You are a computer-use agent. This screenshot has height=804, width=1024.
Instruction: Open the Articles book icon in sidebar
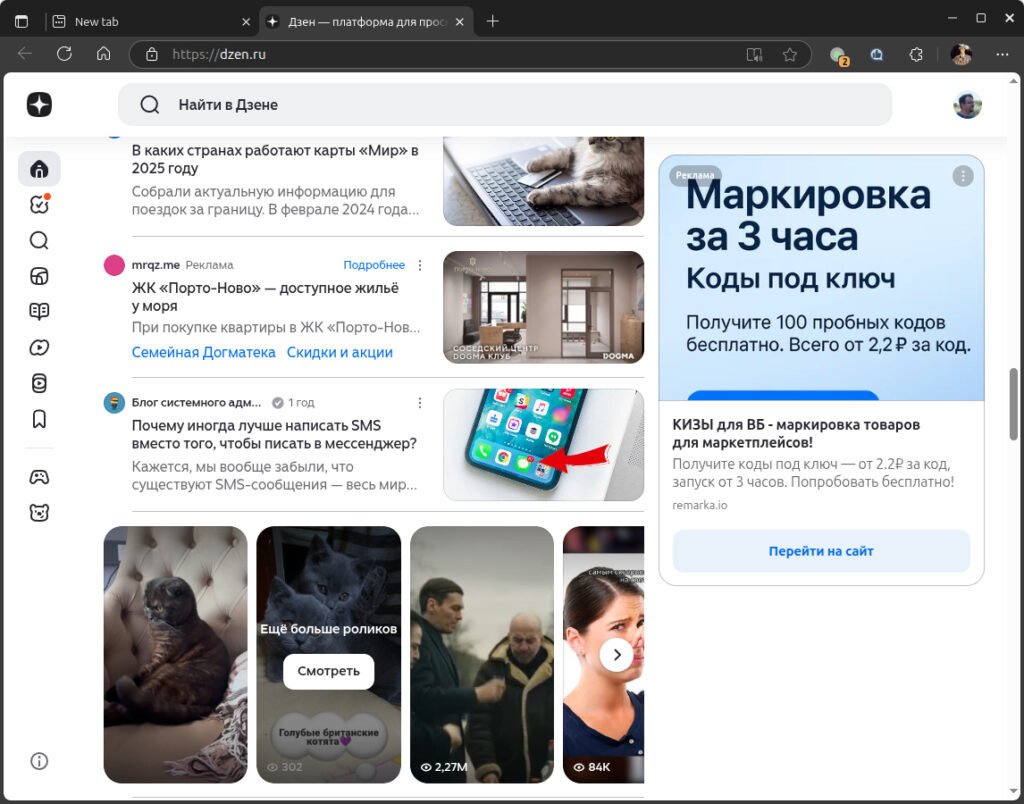tap(39, 311)
